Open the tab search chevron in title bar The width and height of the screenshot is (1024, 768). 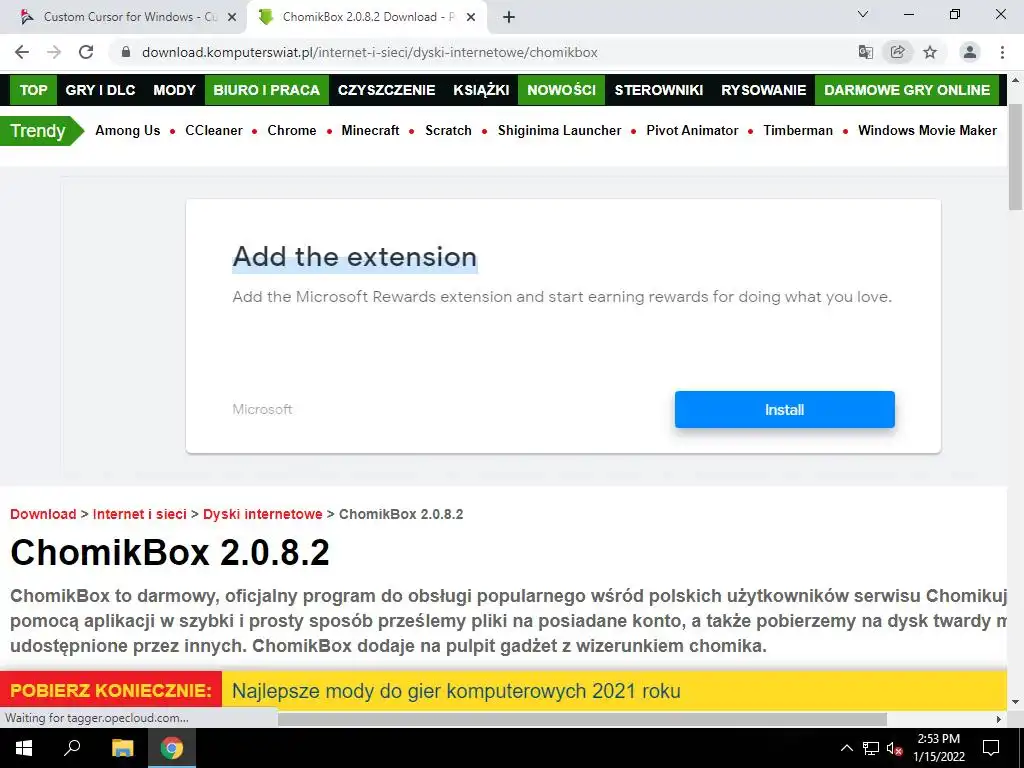(863, 14)
